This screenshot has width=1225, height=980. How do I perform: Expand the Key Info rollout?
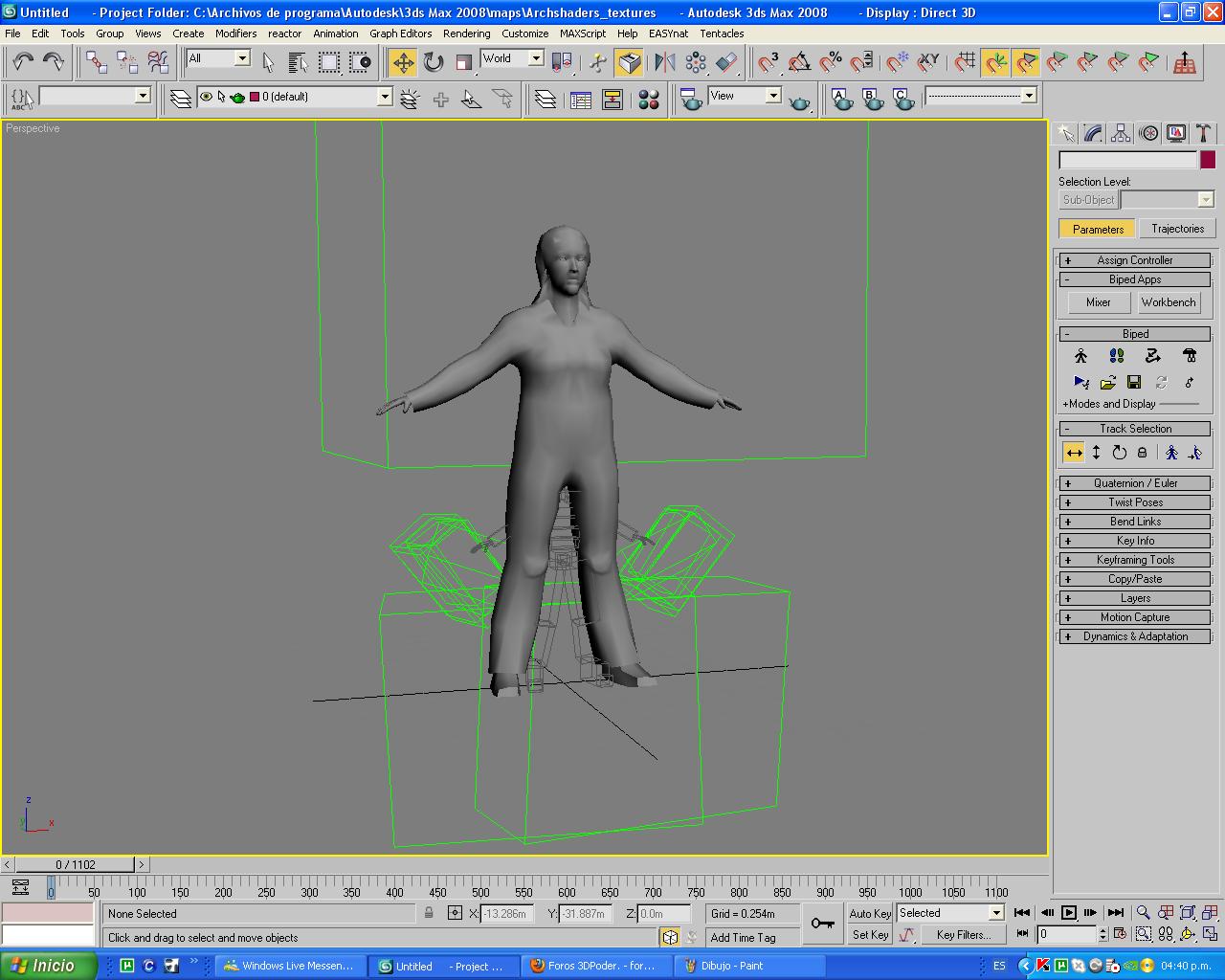point(1135,541)
